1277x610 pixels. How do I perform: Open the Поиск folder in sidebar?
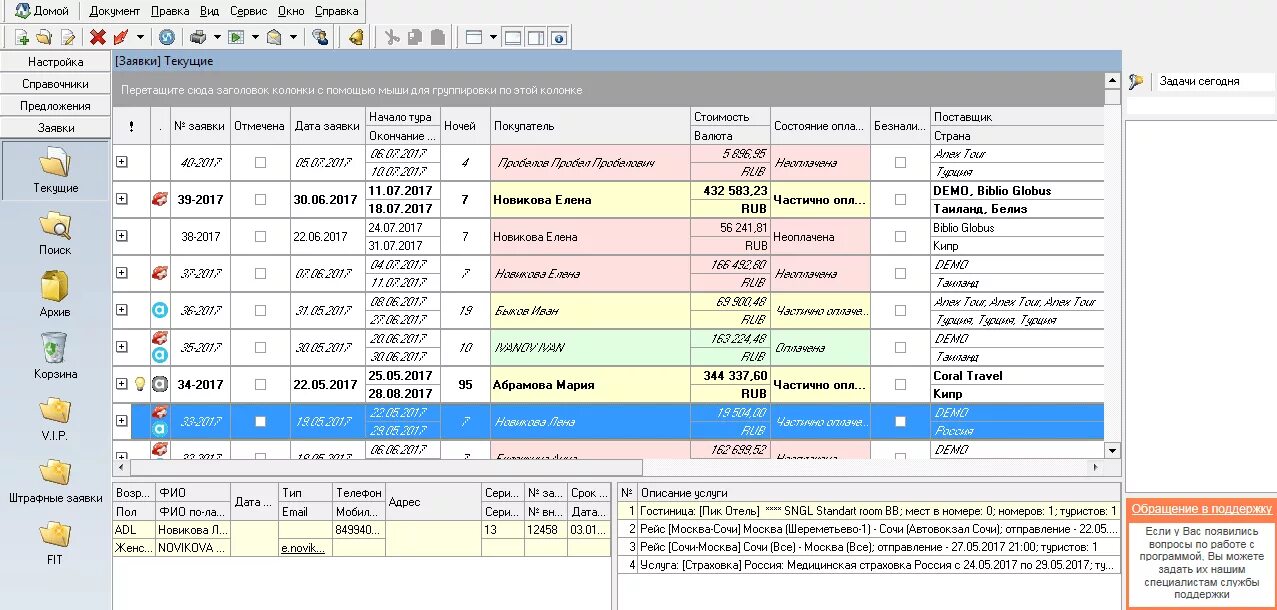pos(55,233)
